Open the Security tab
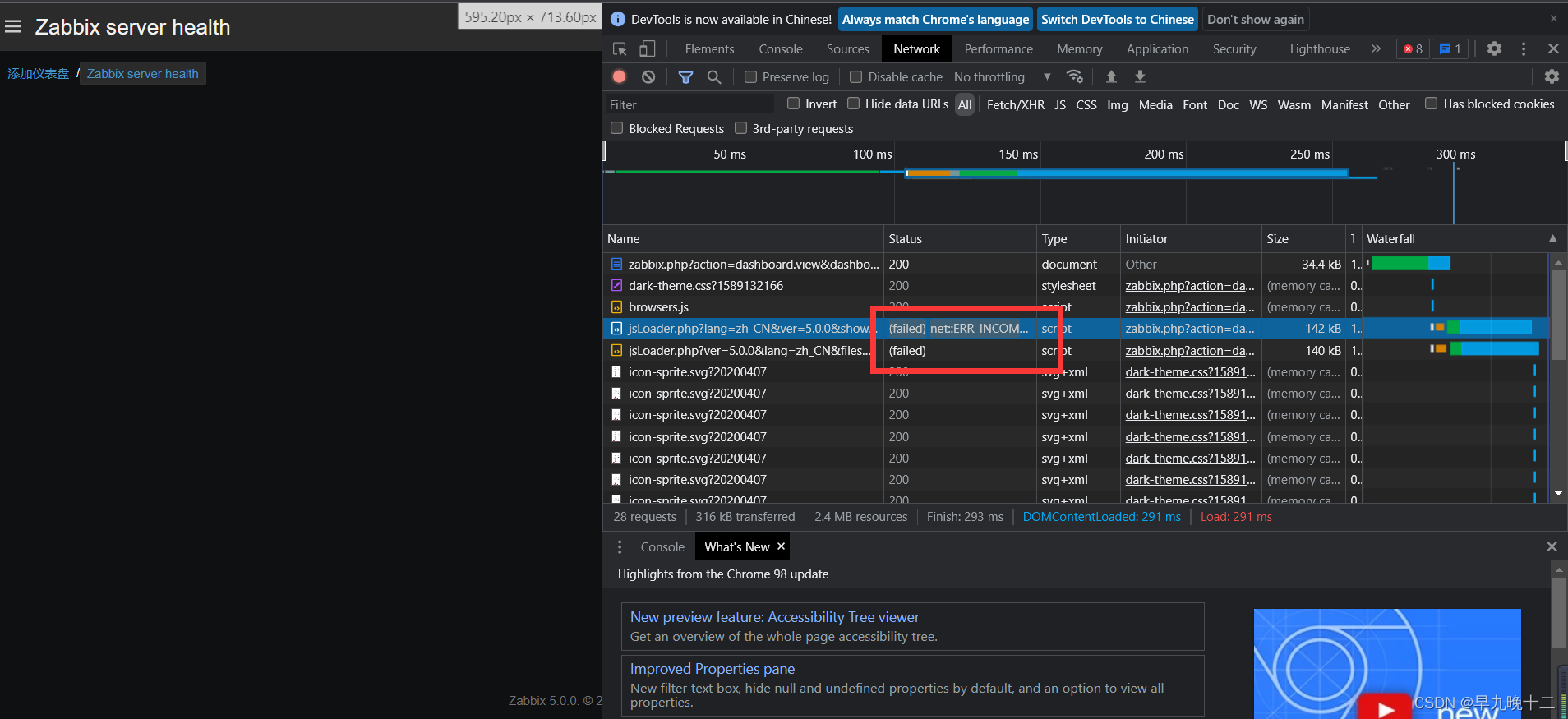 (1234, 49)
